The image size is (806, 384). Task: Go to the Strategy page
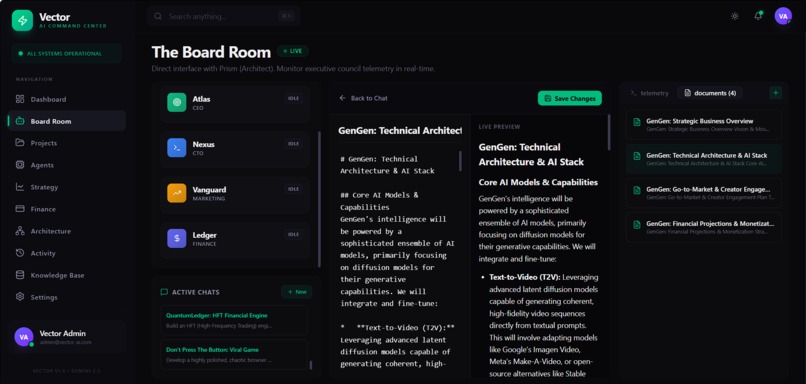[x=67, y=187]
